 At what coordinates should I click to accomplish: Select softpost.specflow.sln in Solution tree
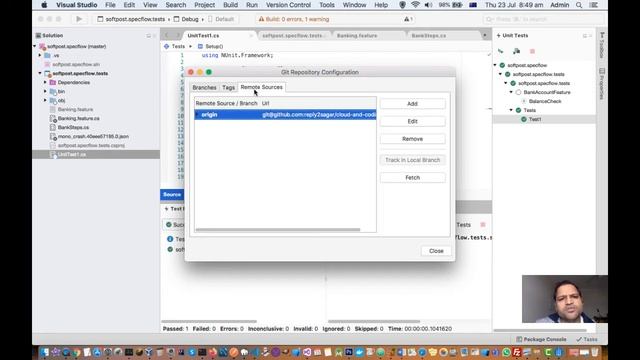tap(76, 64)
